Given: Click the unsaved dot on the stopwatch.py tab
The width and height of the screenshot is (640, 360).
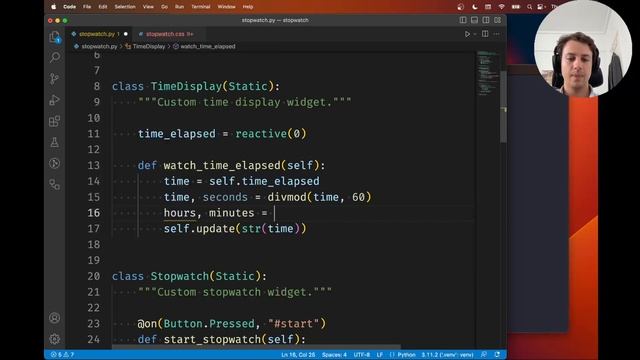Looking at the screenshot, I should coord(126,34).
